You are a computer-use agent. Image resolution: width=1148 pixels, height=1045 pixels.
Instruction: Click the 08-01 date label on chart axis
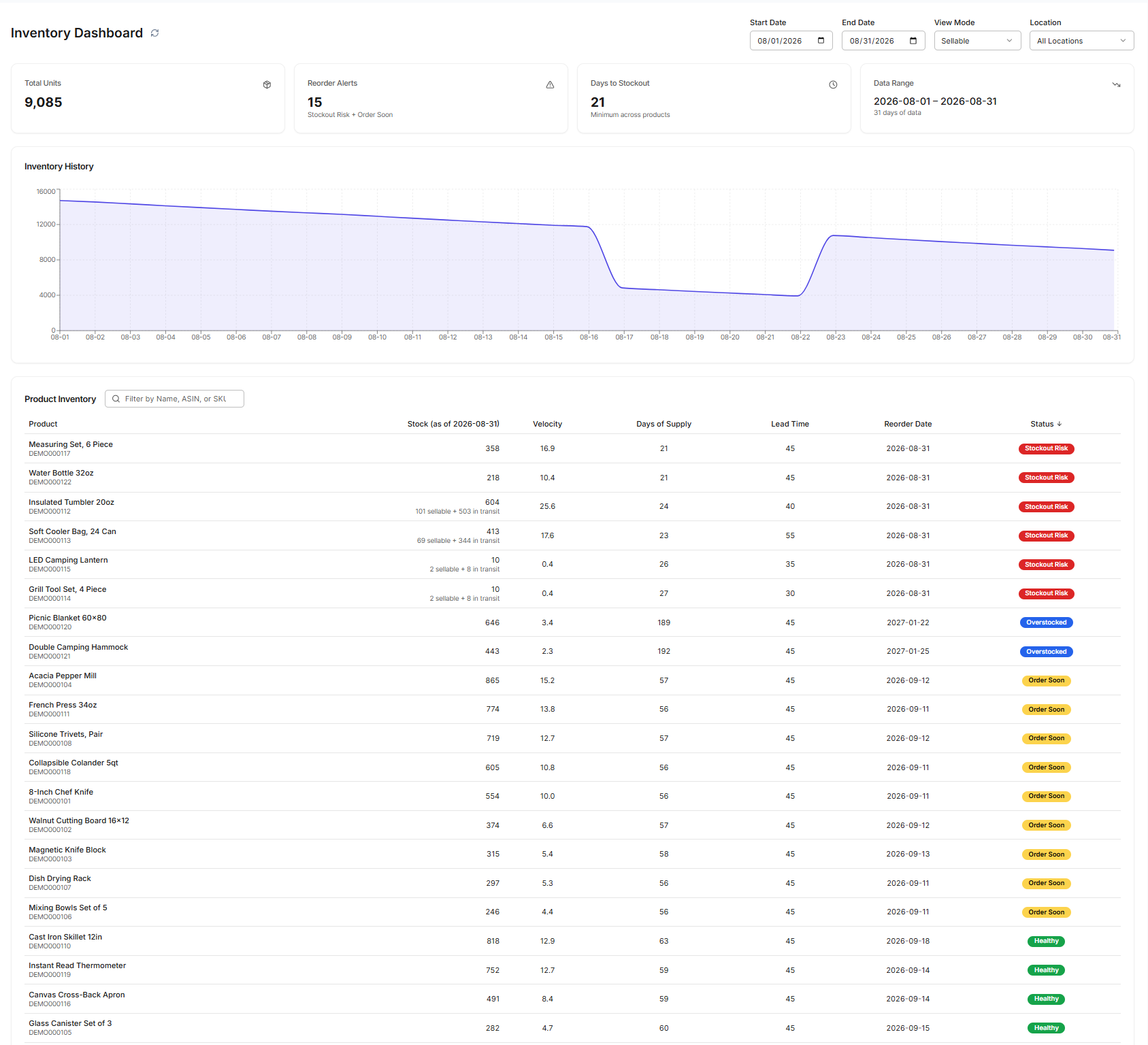coord(60,337)
